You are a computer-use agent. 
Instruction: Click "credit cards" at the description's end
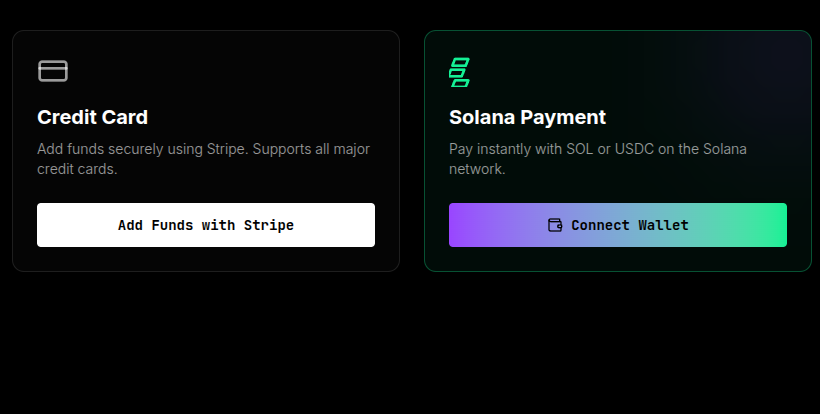tap(75, 169)
